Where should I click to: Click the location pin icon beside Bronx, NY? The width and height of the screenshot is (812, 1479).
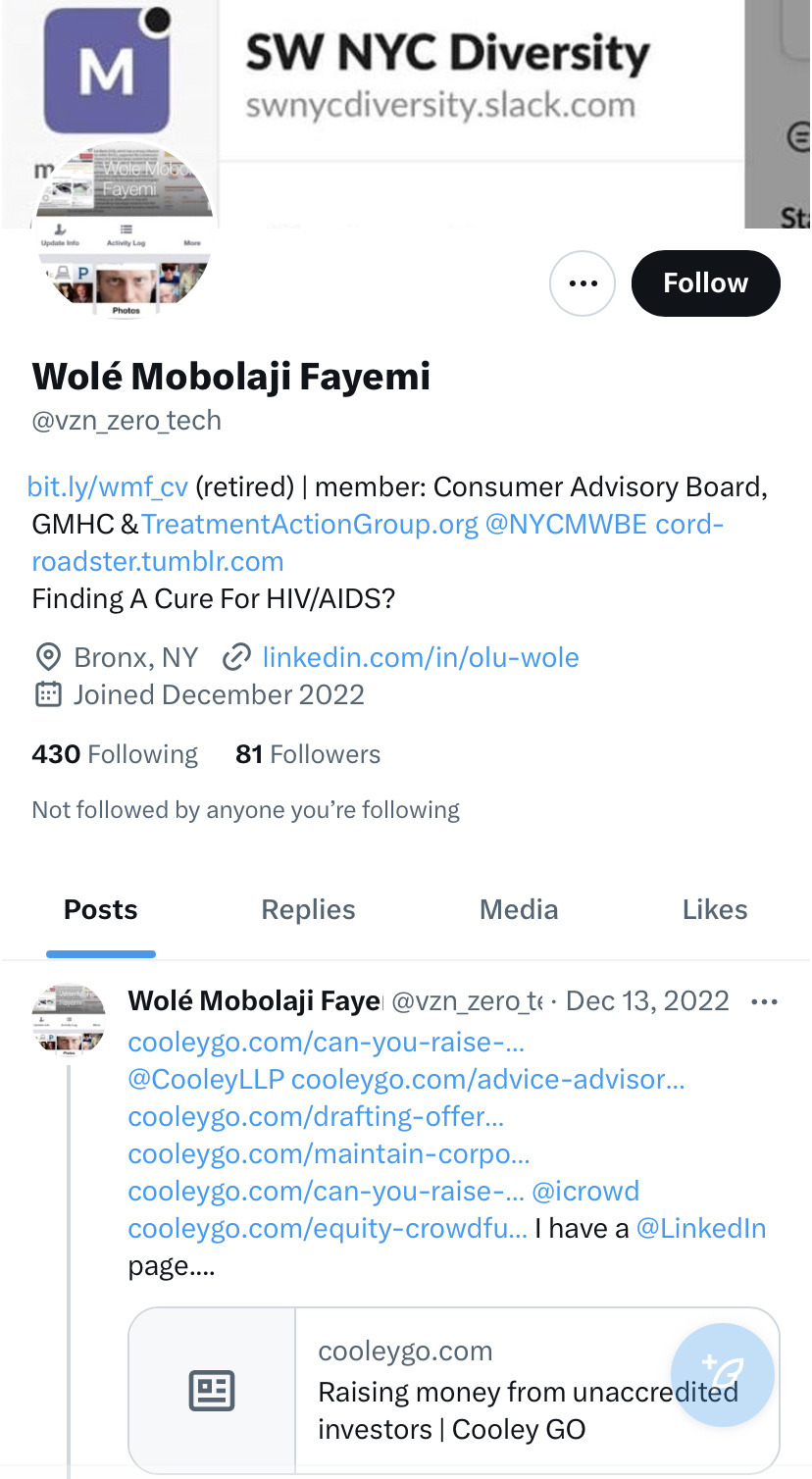[47, 657]
